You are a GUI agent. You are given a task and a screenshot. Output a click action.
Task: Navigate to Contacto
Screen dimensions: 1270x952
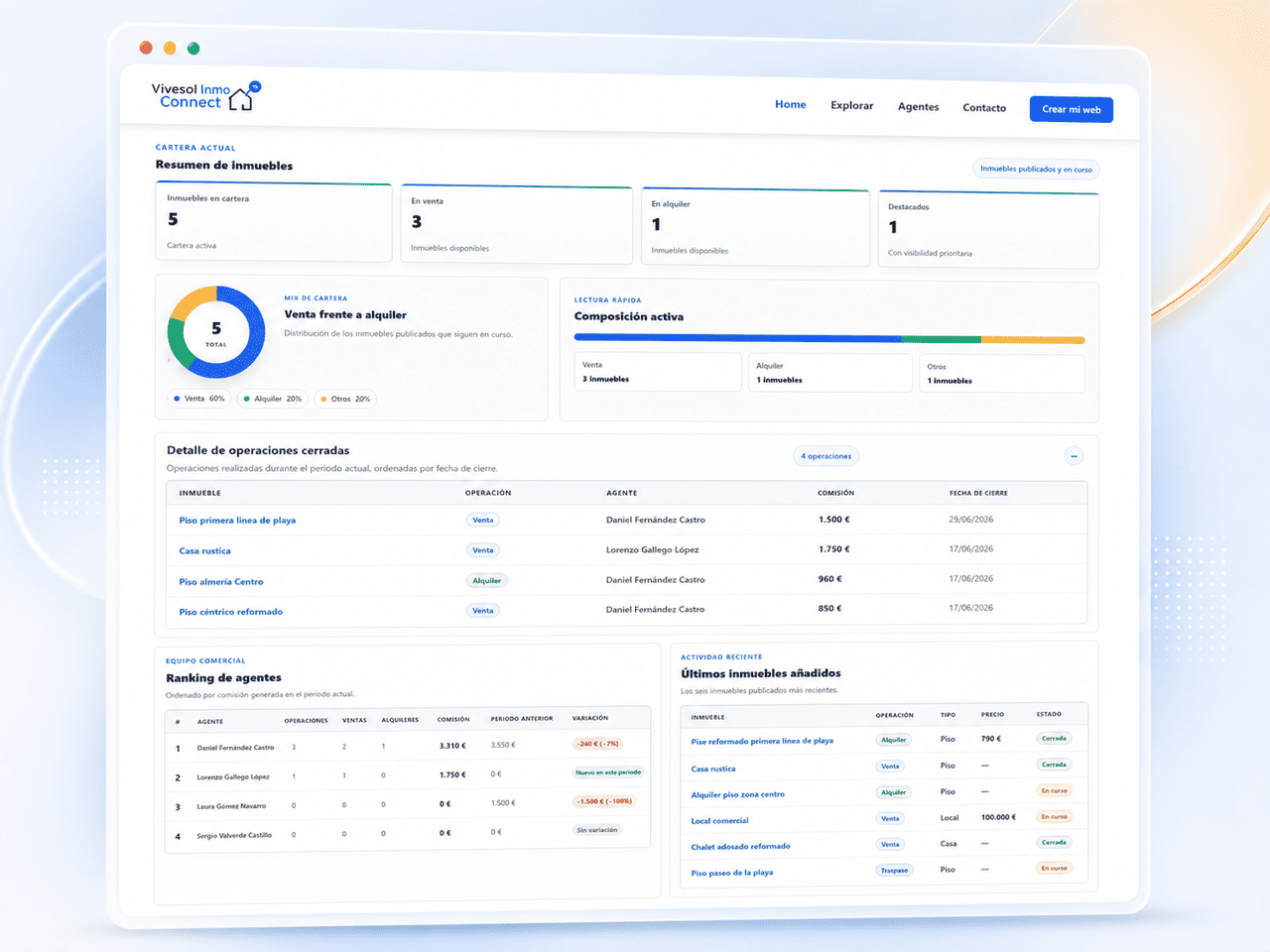(x=984, y=107)
